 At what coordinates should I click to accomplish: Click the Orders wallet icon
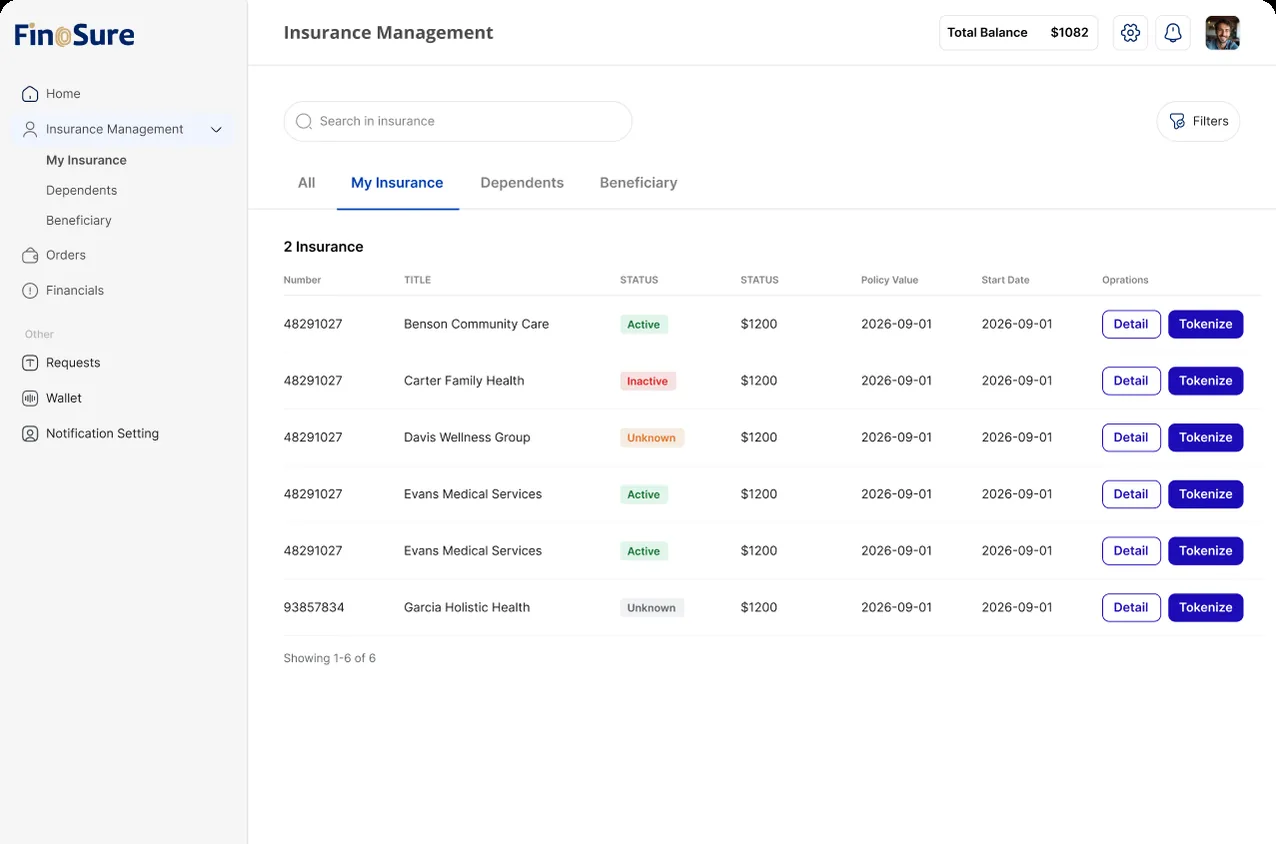tap(30, 255)
